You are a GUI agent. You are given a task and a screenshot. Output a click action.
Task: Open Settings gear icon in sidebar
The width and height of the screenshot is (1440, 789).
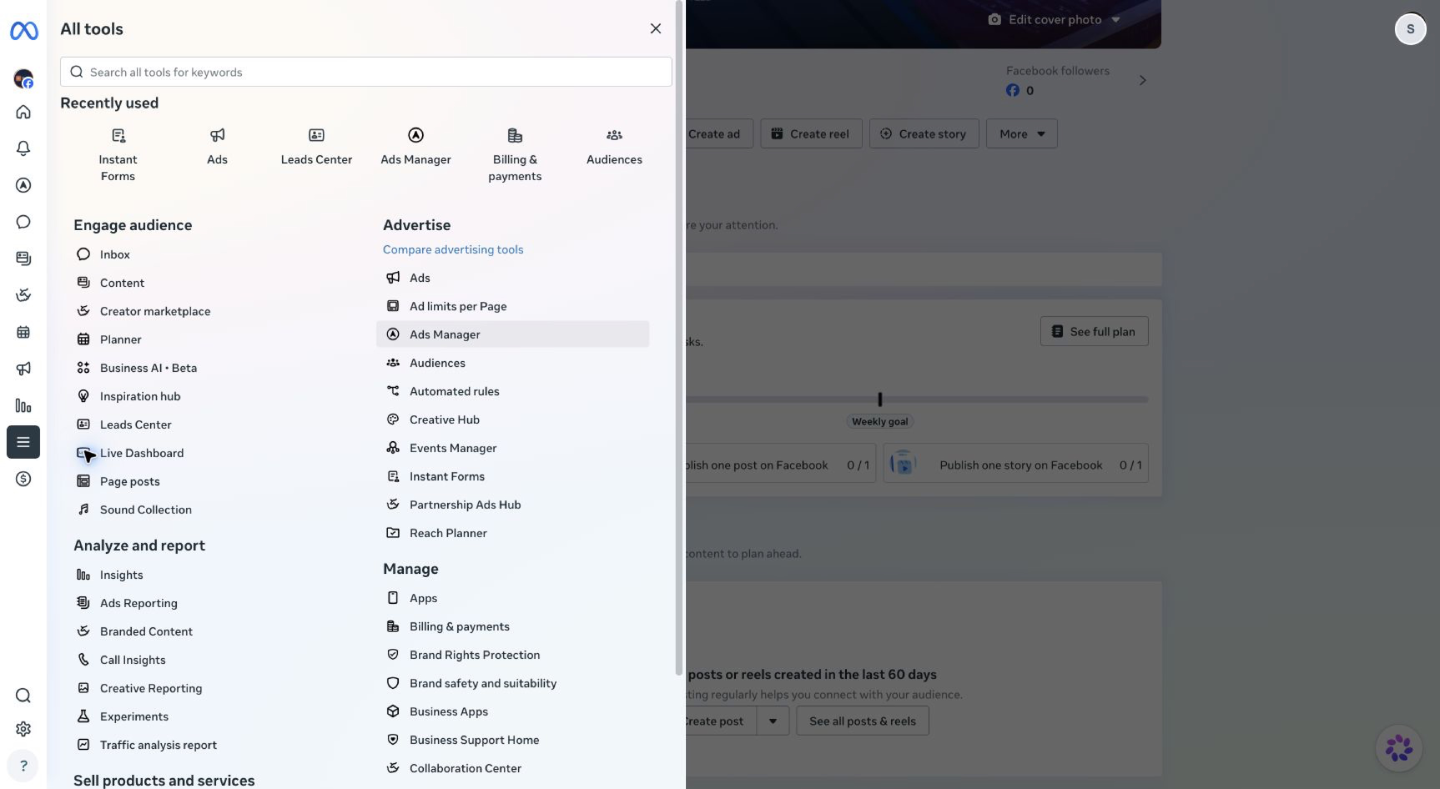coord(23,730)
